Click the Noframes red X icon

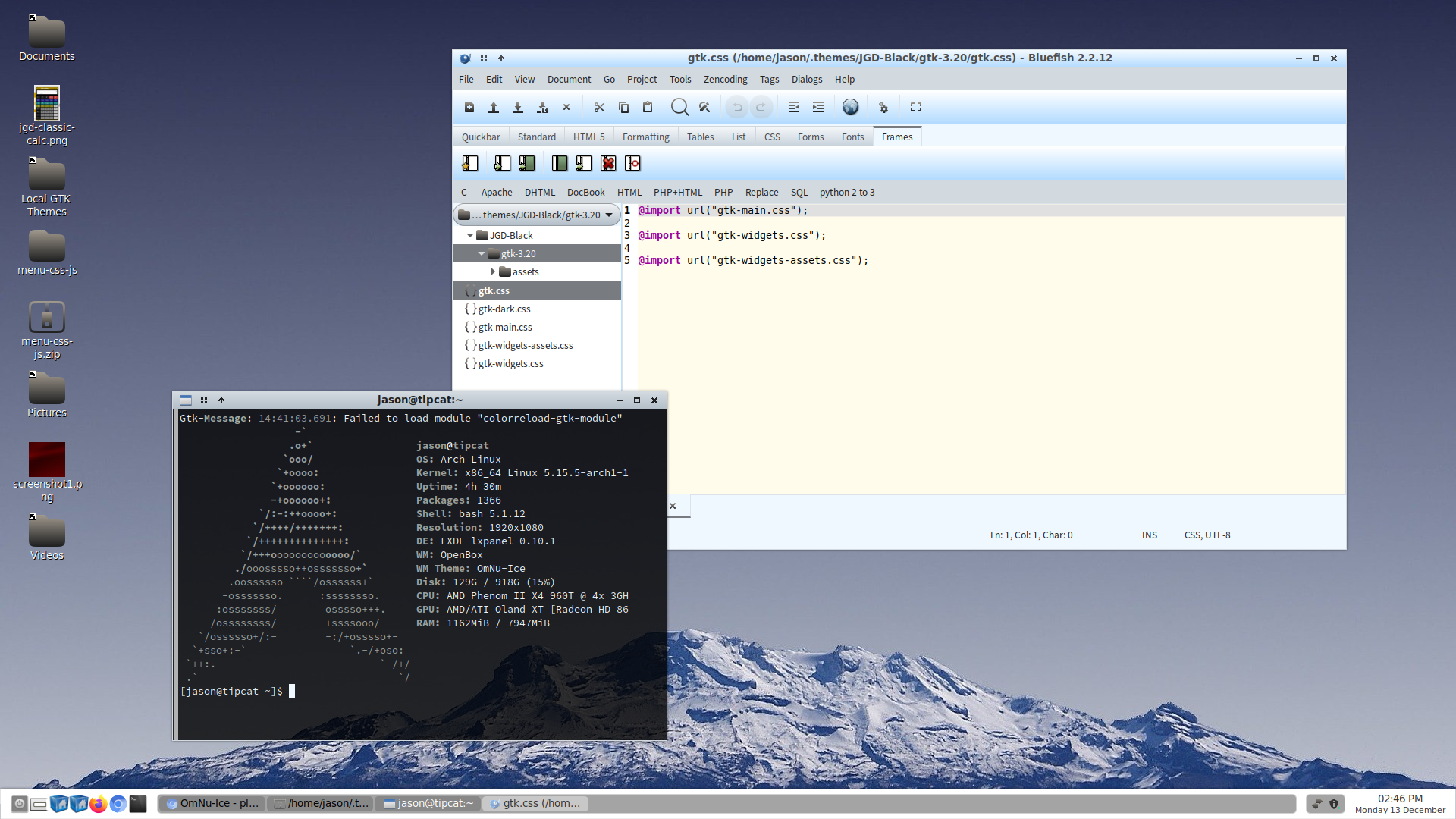[x=608, y=163]
